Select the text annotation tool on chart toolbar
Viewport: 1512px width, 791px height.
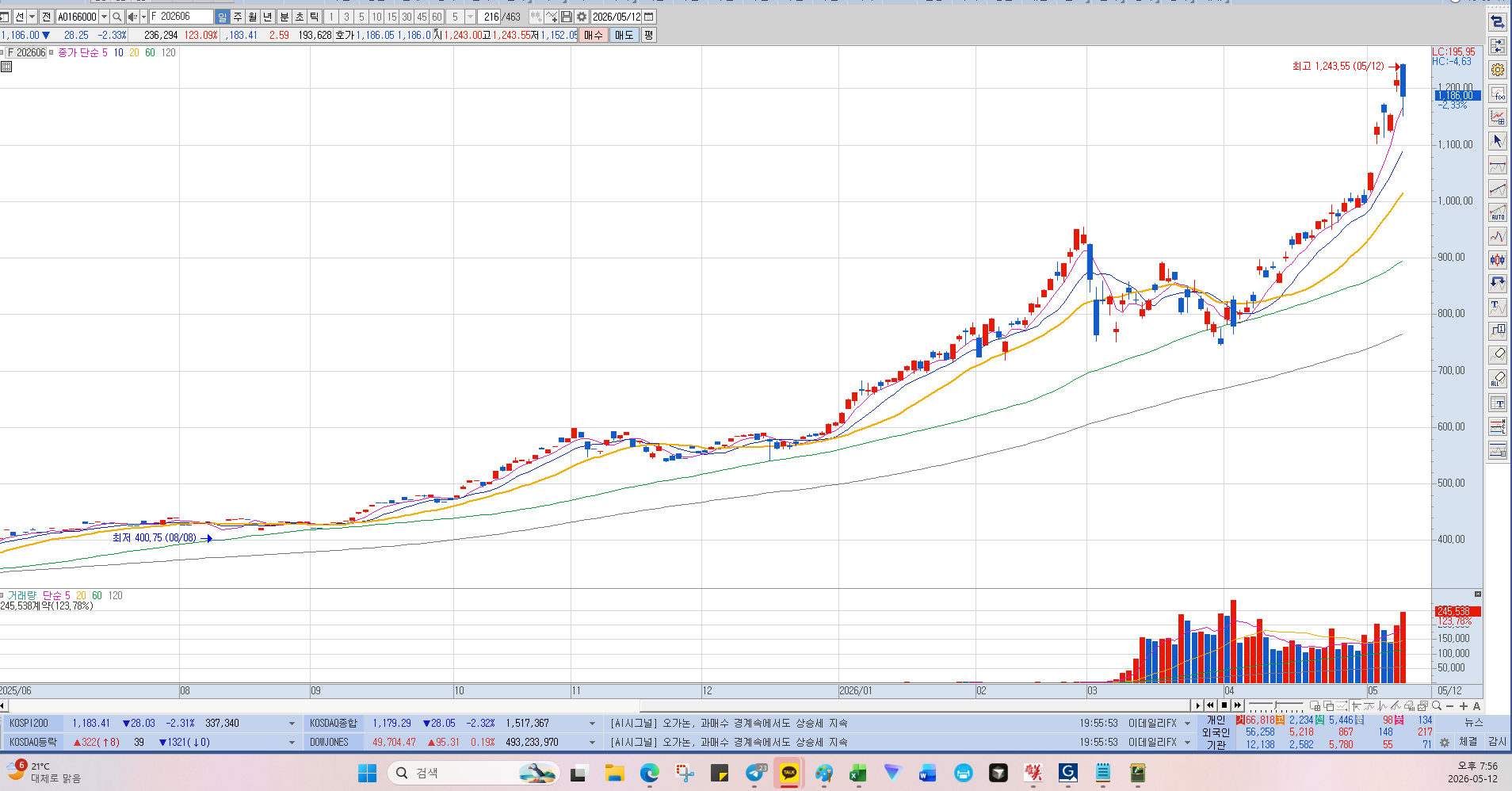point(1498,308)
